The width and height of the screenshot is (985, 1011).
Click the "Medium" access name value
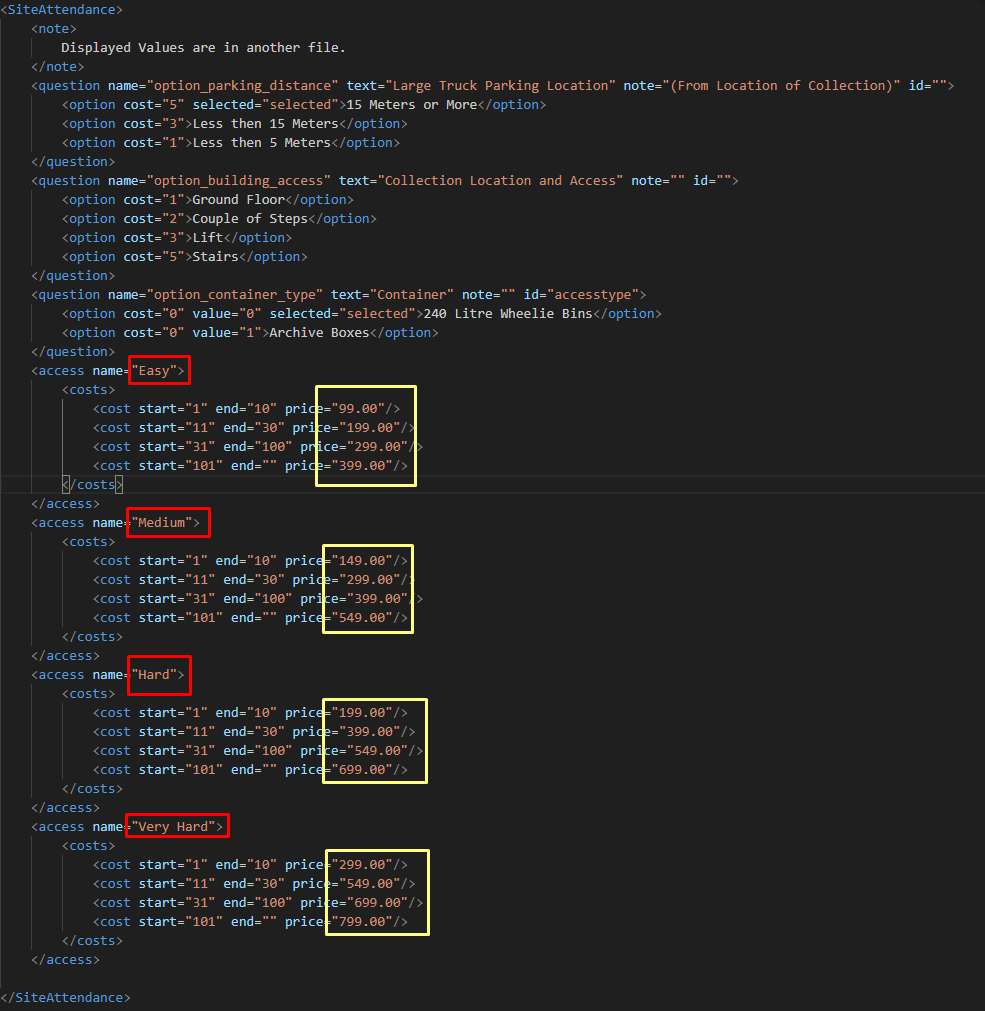162,523
